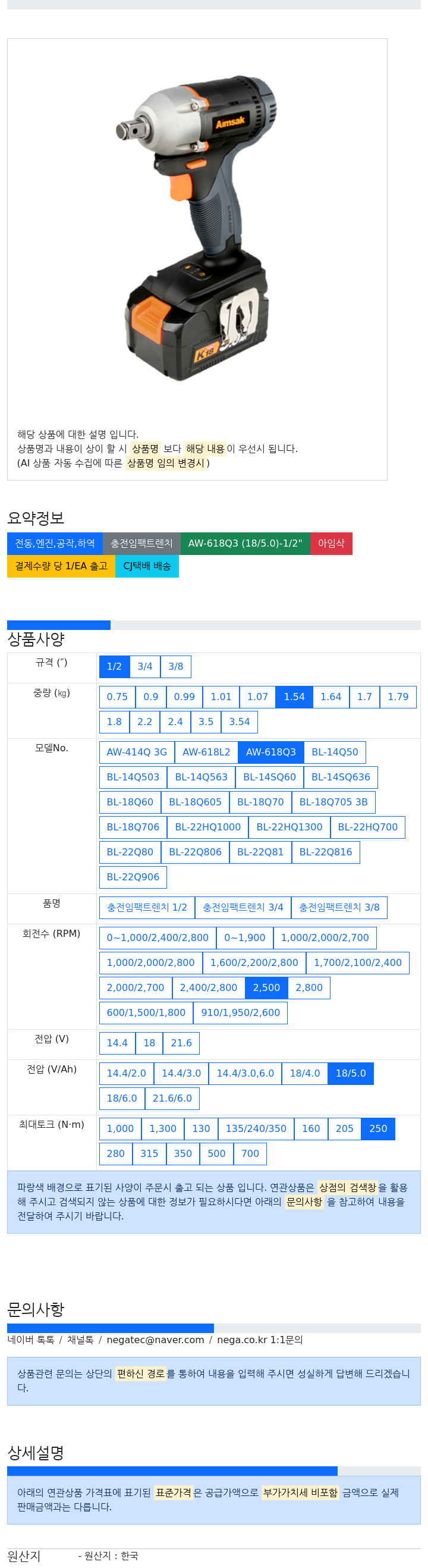Select voltage/Ah option 18/4.0
The height and width of the screenshot is (1568, 428).
[304, 1074]
